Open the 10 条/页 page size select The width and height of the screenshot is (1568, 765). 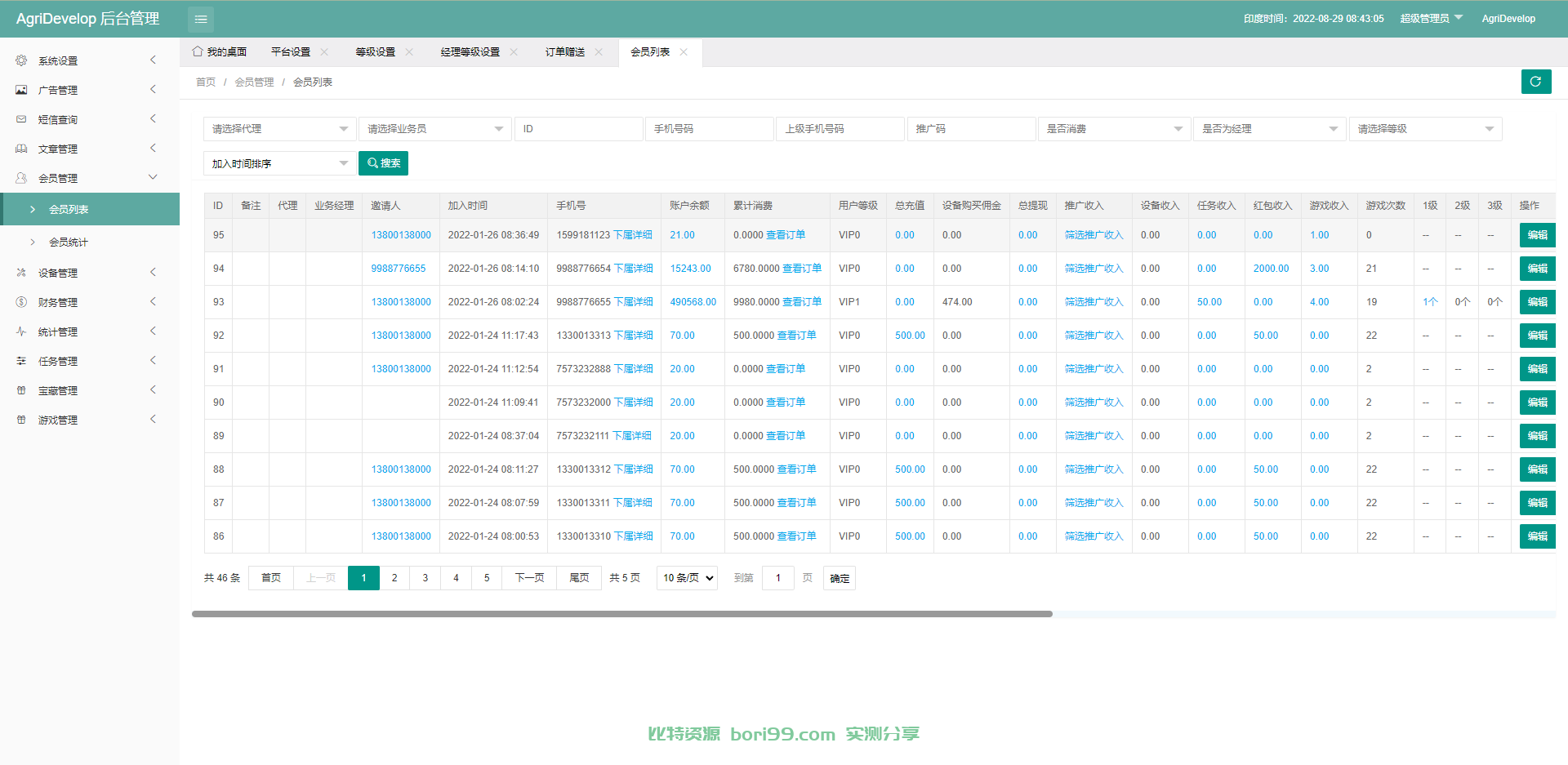pyautogui.click(x=687, y=578)
